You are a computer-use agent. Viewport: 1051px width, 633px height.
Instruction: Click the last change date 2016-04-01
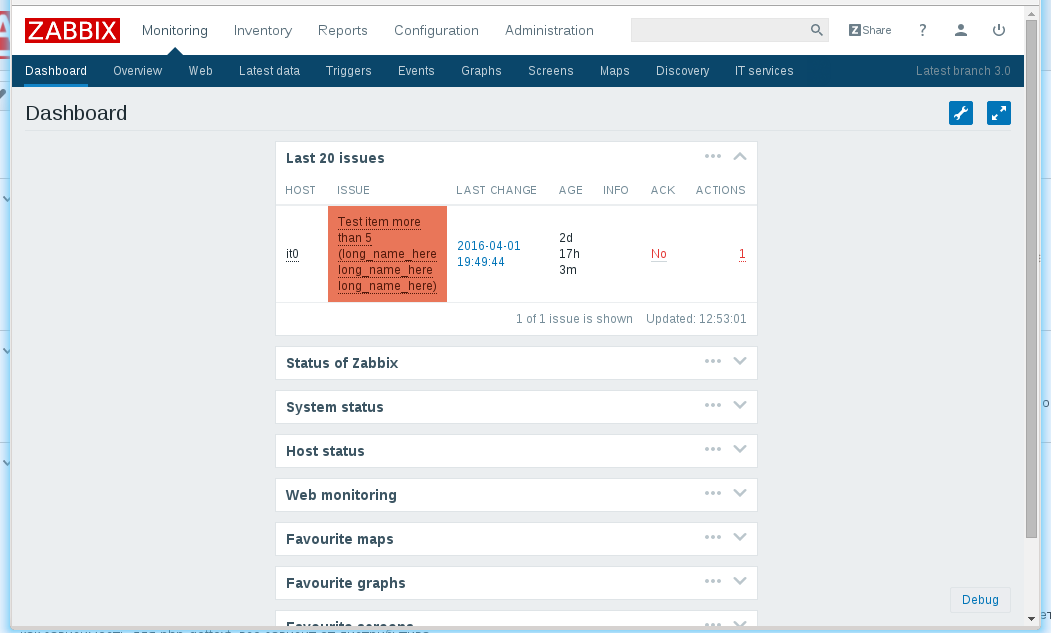(489, 253)
